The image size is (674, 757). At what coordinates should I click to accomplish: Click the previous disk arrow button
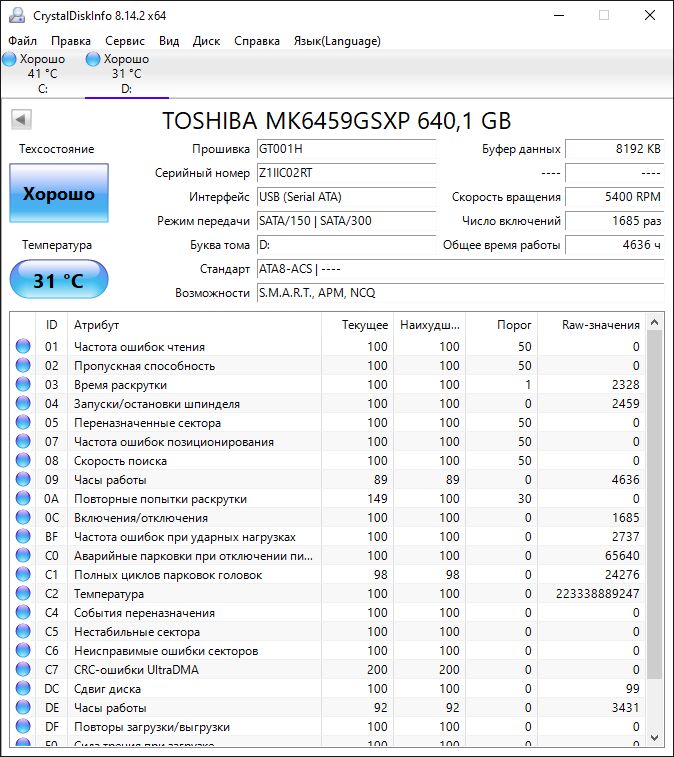click(21, 119)
